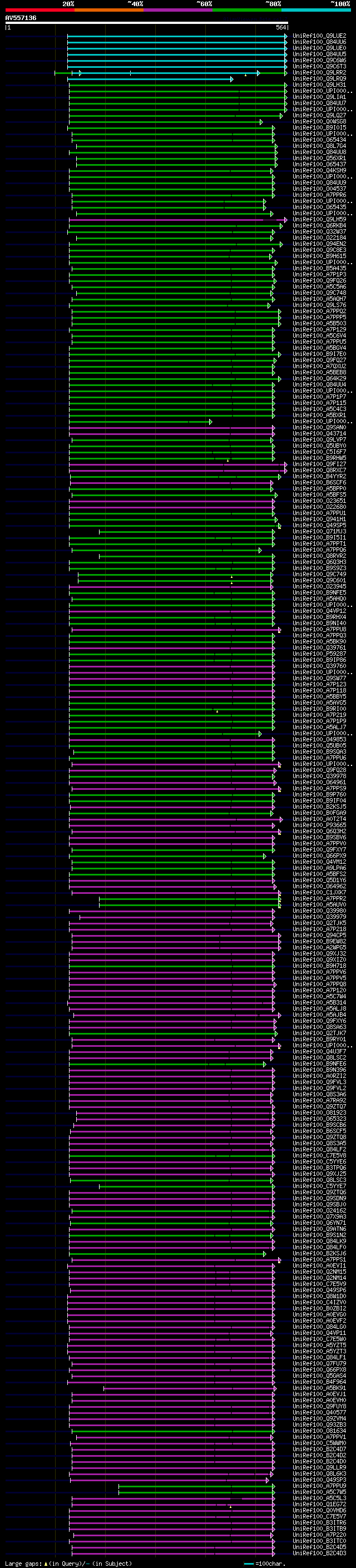This screenshot has height=1568, width=356.
Task: Select hit label UniRef100_Q9LUE2
Action: click(x=319, y=36)
